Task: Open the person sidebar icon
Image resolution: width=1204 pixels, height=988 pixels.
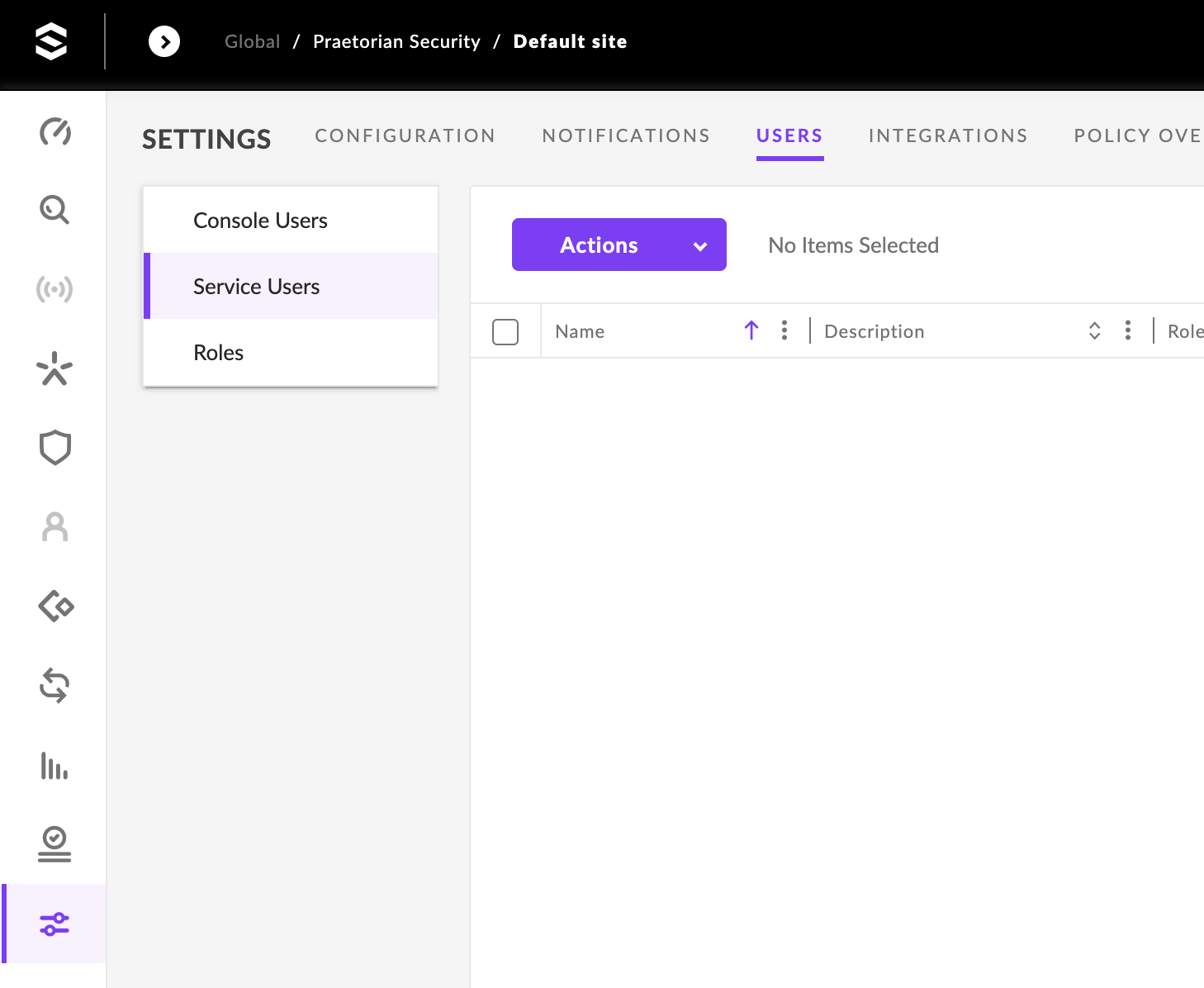Action: tap(55, 527)
